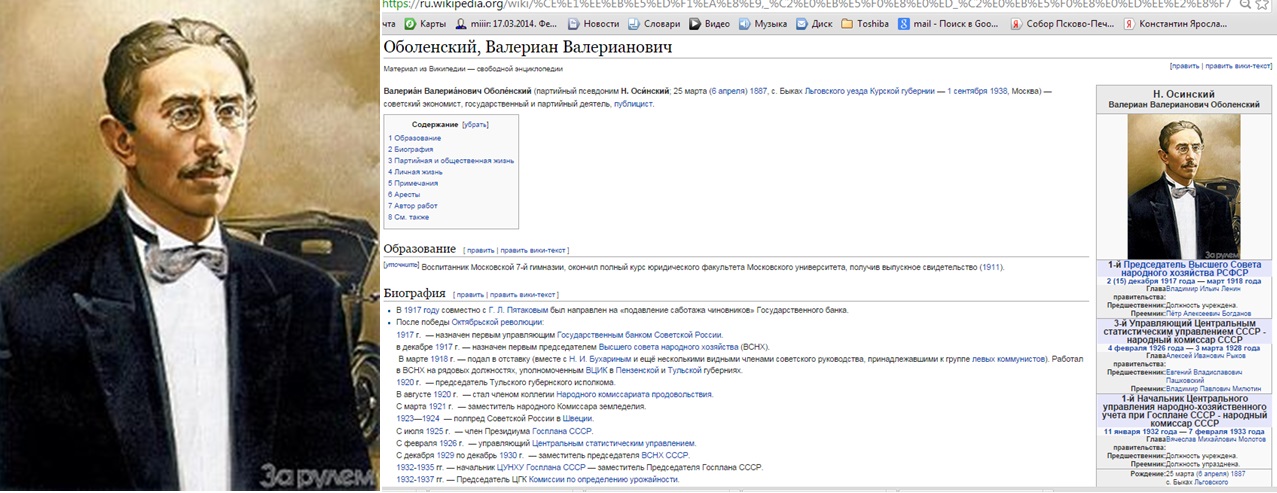Jump to contents item 5 Примечания
The height and width of the screenshot is (493, 1277).
coord(413,184)
